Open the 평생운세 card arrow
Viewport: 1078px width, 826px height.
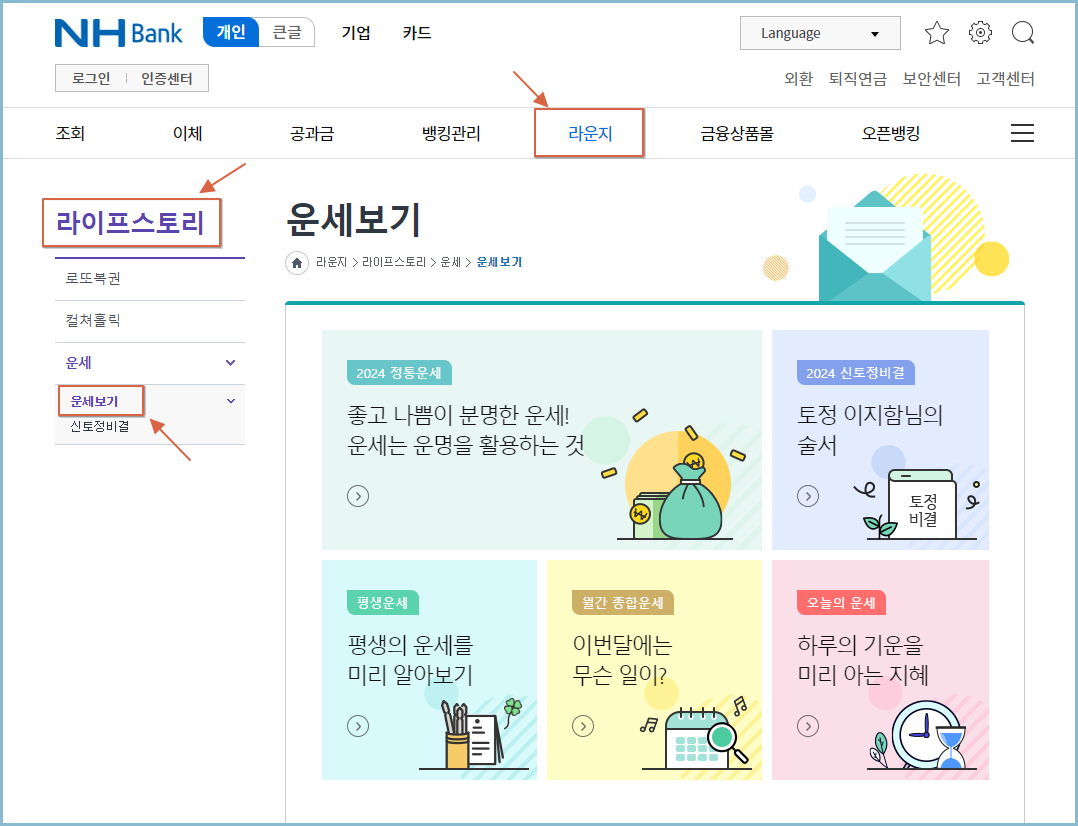[357, 725]
